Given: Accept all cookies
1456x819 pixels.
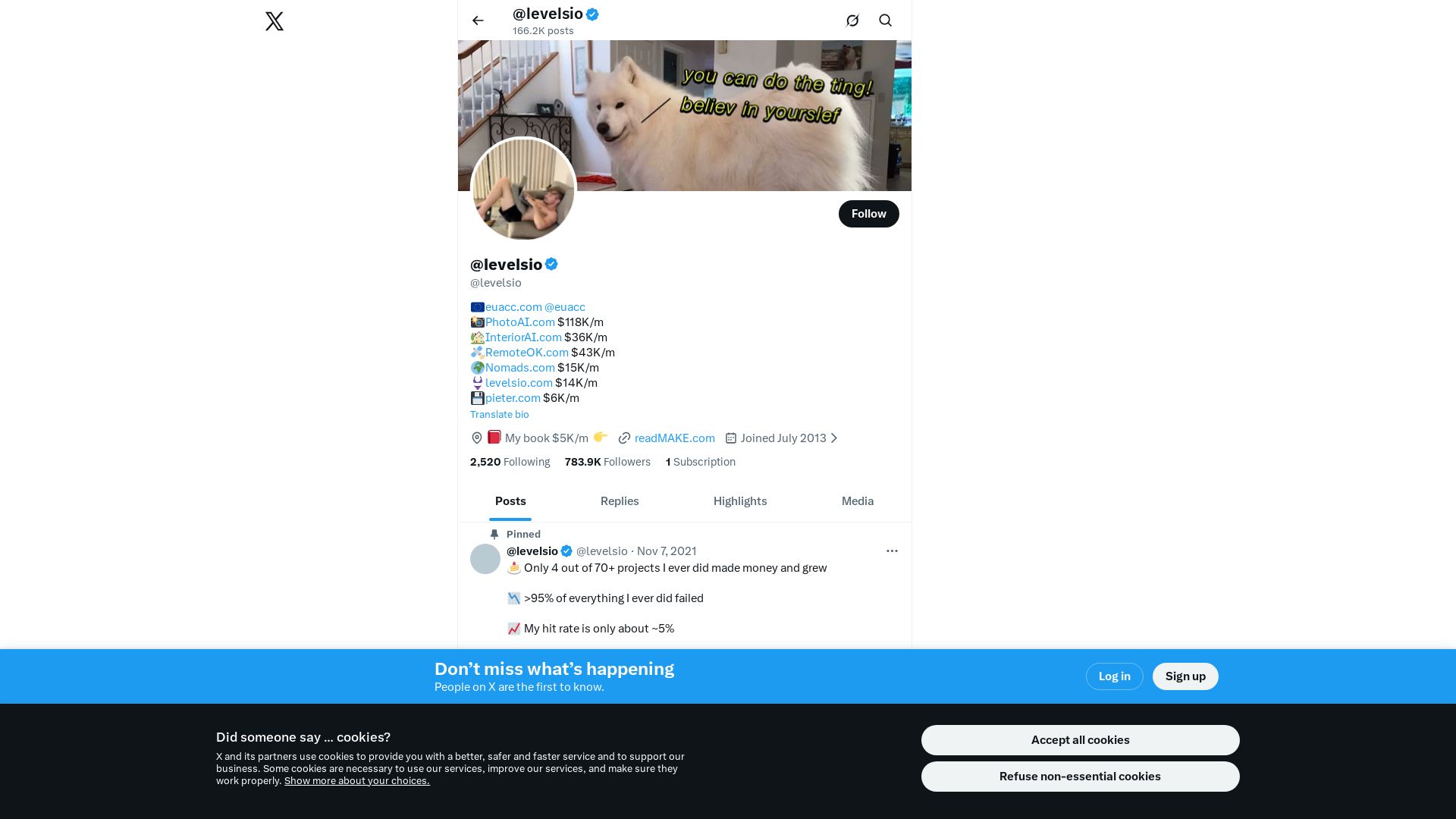Looking at the screenshot, I should point(1081,740).
